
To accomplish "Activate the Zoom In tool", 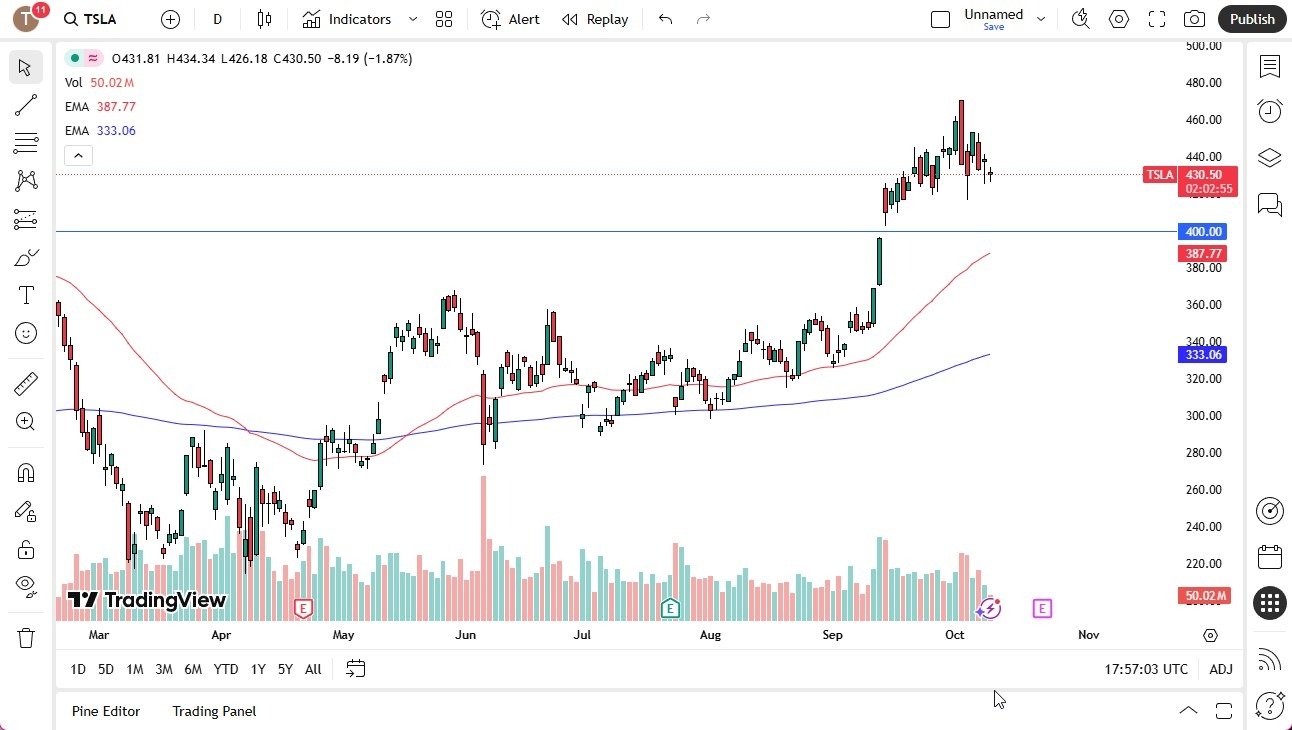I will pyautogui.click(x=26, y=421).
